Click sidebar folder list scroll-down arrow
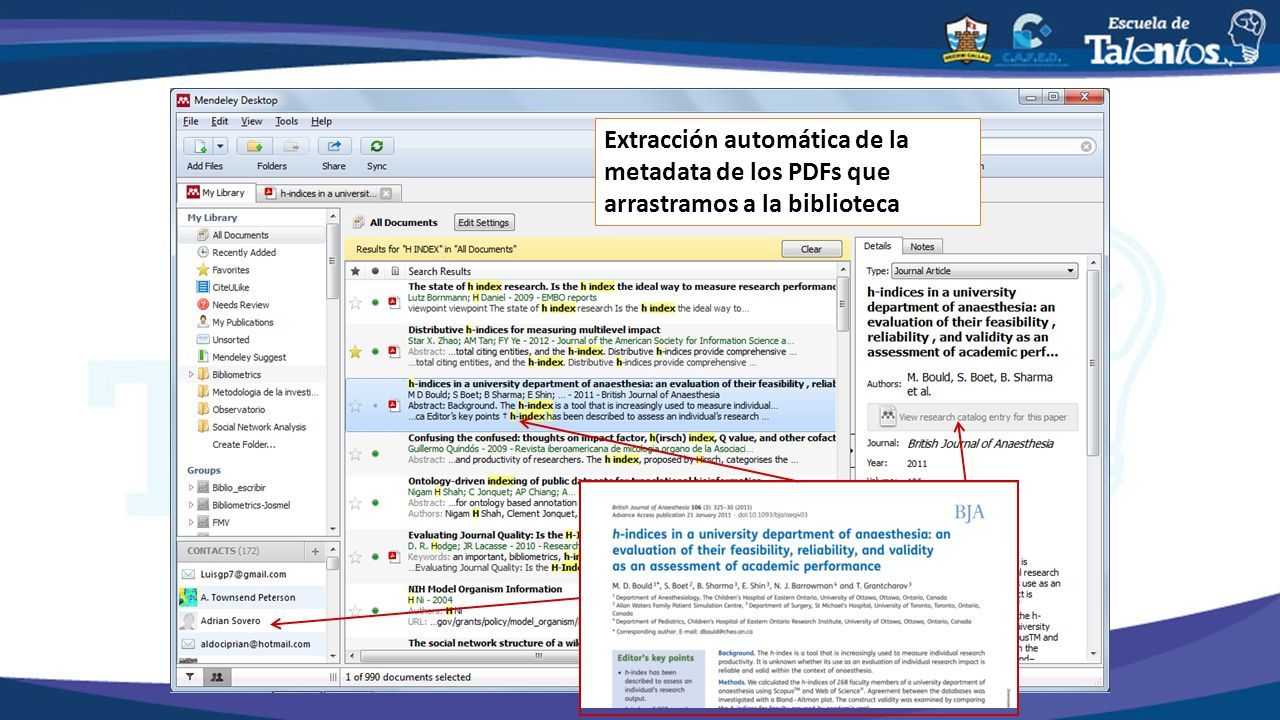Viewport: 1280px width, 720px height. point(333,528)
